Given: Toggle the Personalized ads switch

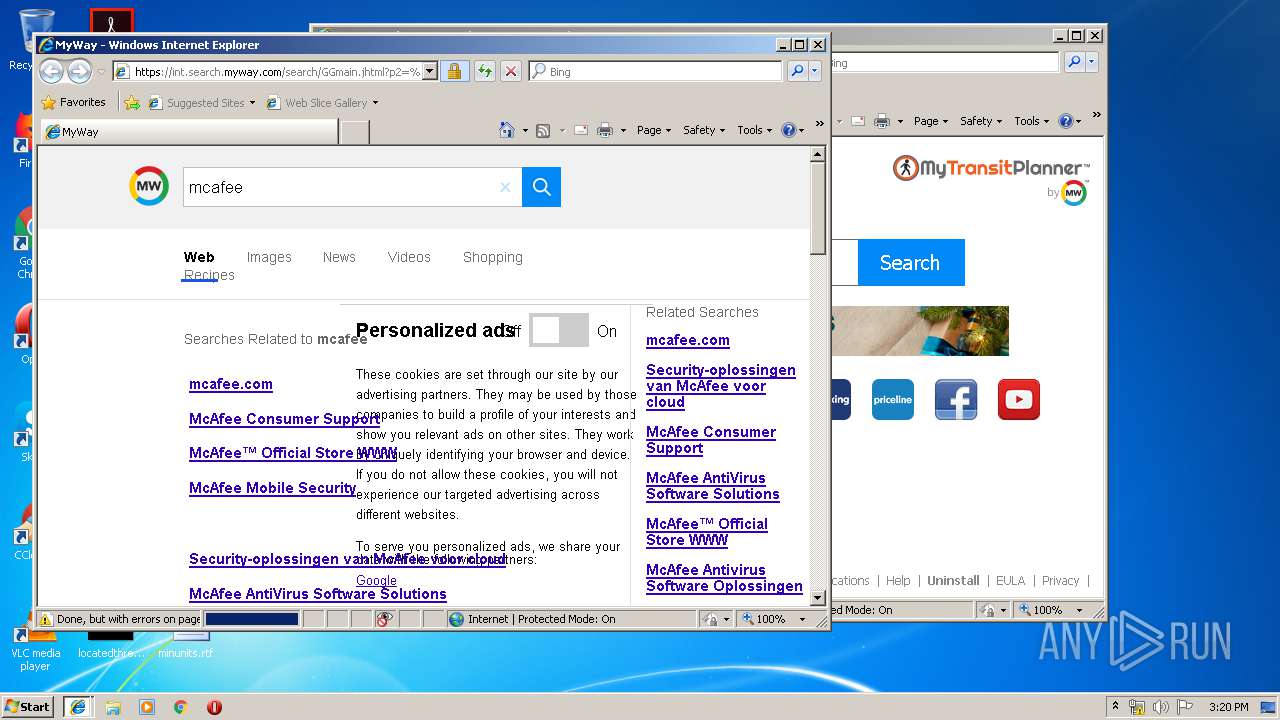Looking at the screenshot, I should [559, 330].
